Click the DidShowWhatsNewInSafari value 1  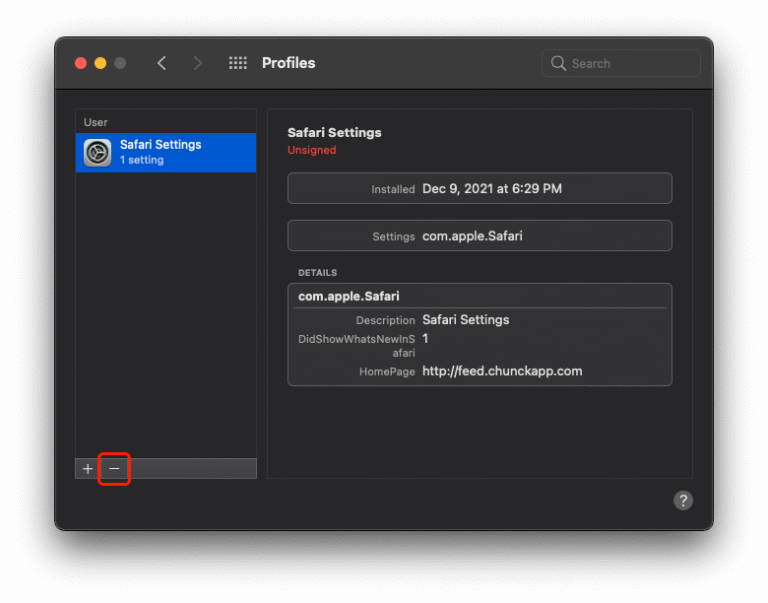(x=425, y=338)
